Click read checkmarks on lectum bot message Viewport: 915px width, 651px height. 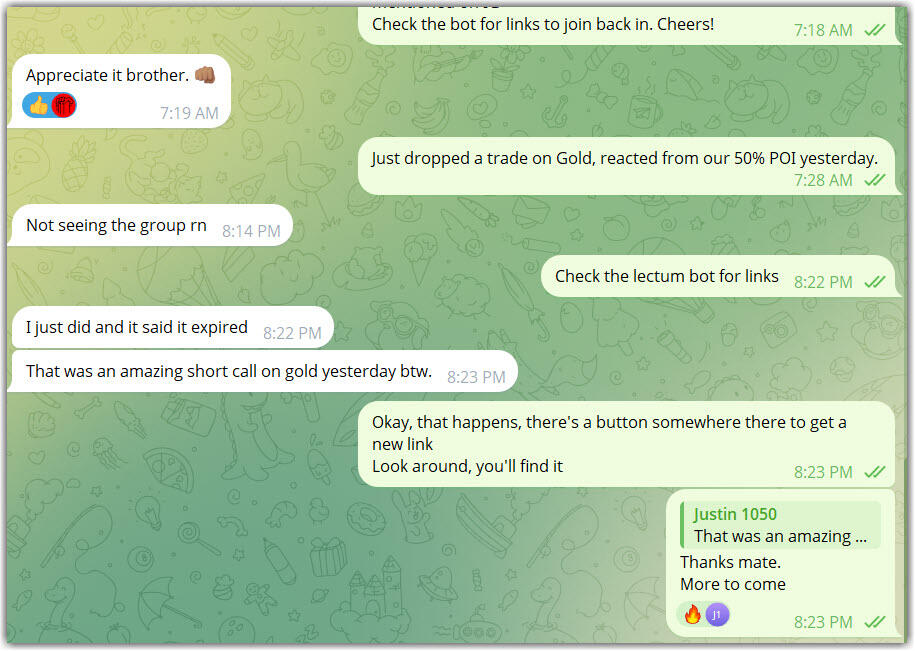[x=875, y=282]
